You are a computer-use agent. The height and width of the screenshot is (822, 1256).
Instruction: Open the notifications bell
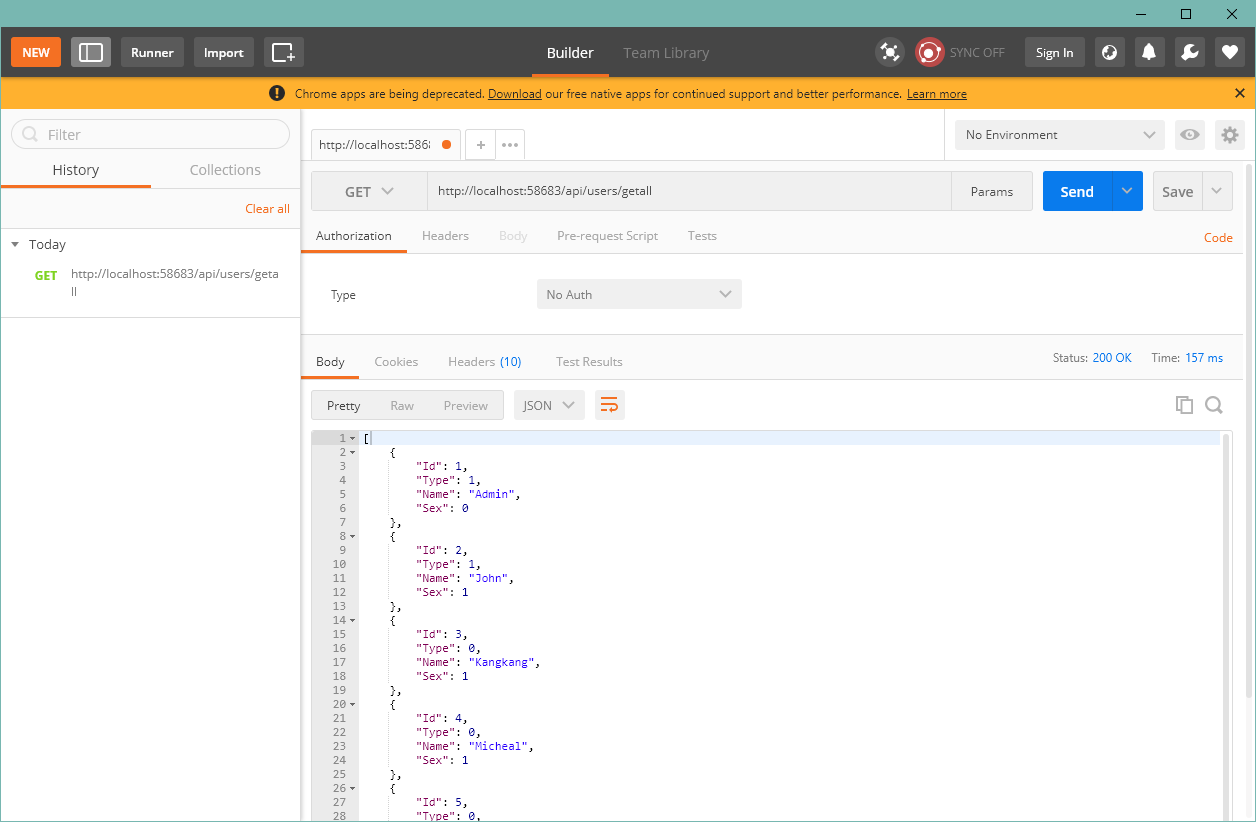pyautogui.click(x=1149, y=53)
